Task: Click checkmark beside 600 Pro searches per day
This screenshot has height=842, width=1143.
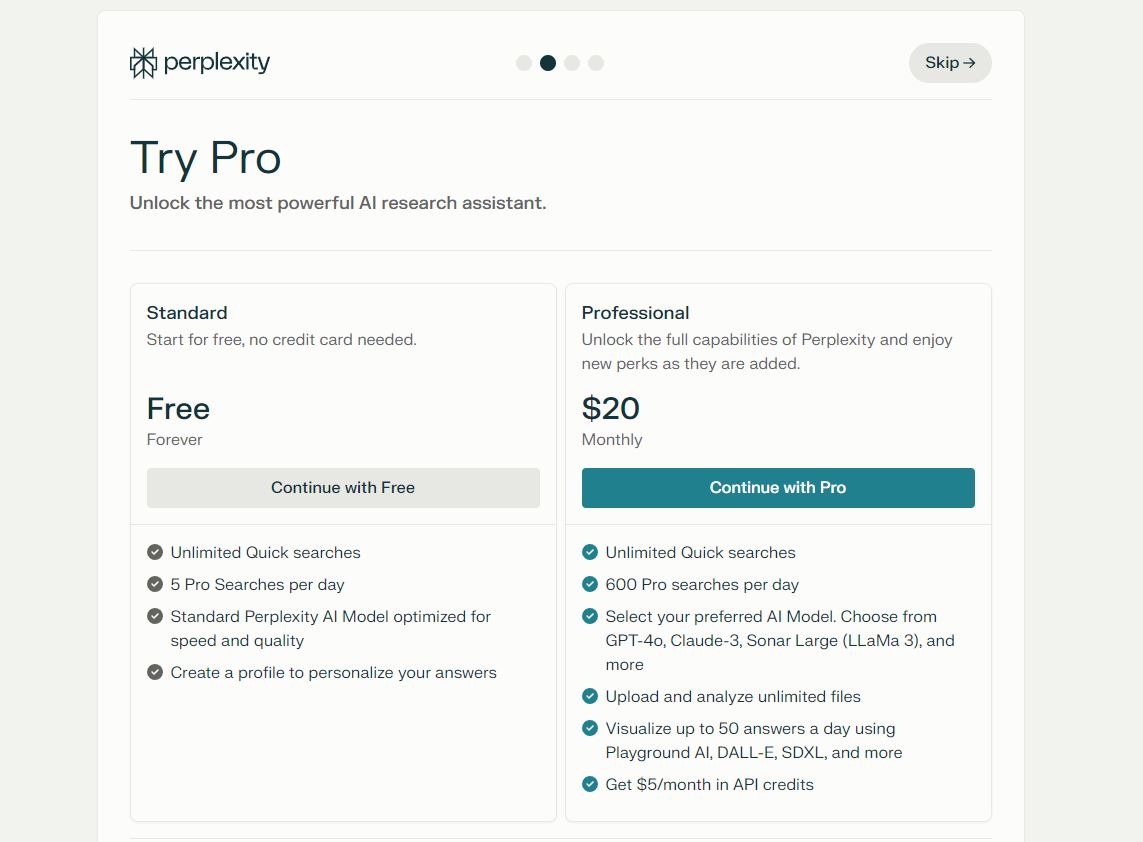Action: click(590, 584)
